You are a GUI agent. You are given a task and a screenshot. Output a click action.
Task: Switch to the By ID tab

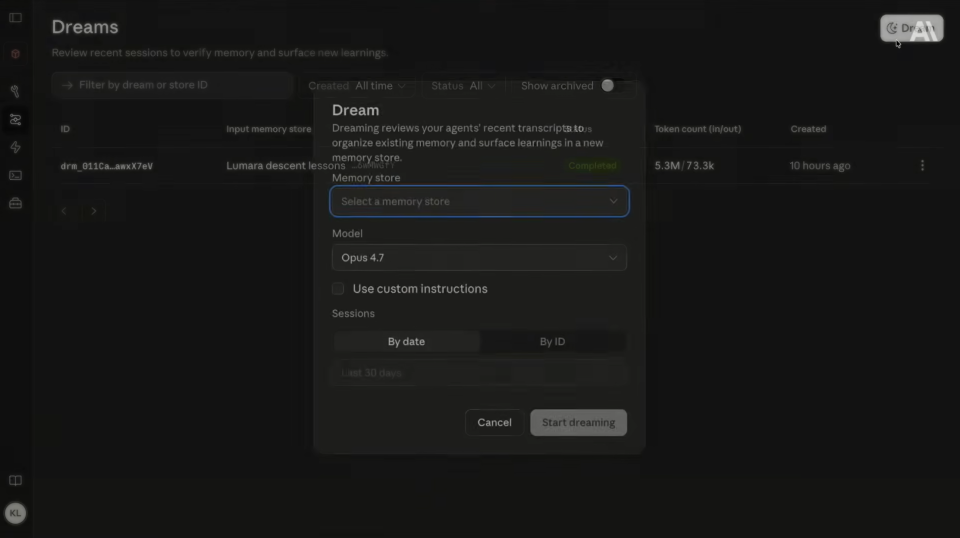552,342
